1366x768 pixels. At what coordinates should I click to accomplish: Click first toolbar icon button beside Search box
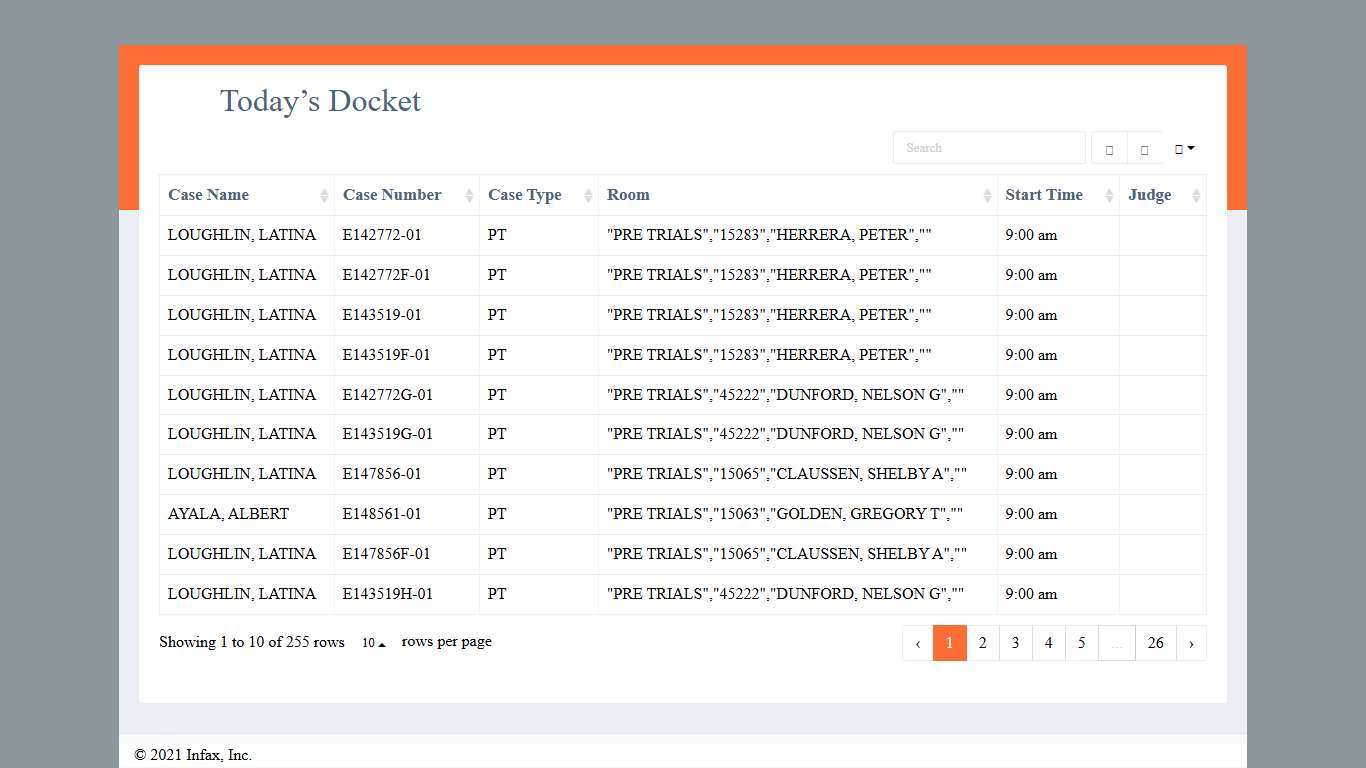click(1109, 149)
